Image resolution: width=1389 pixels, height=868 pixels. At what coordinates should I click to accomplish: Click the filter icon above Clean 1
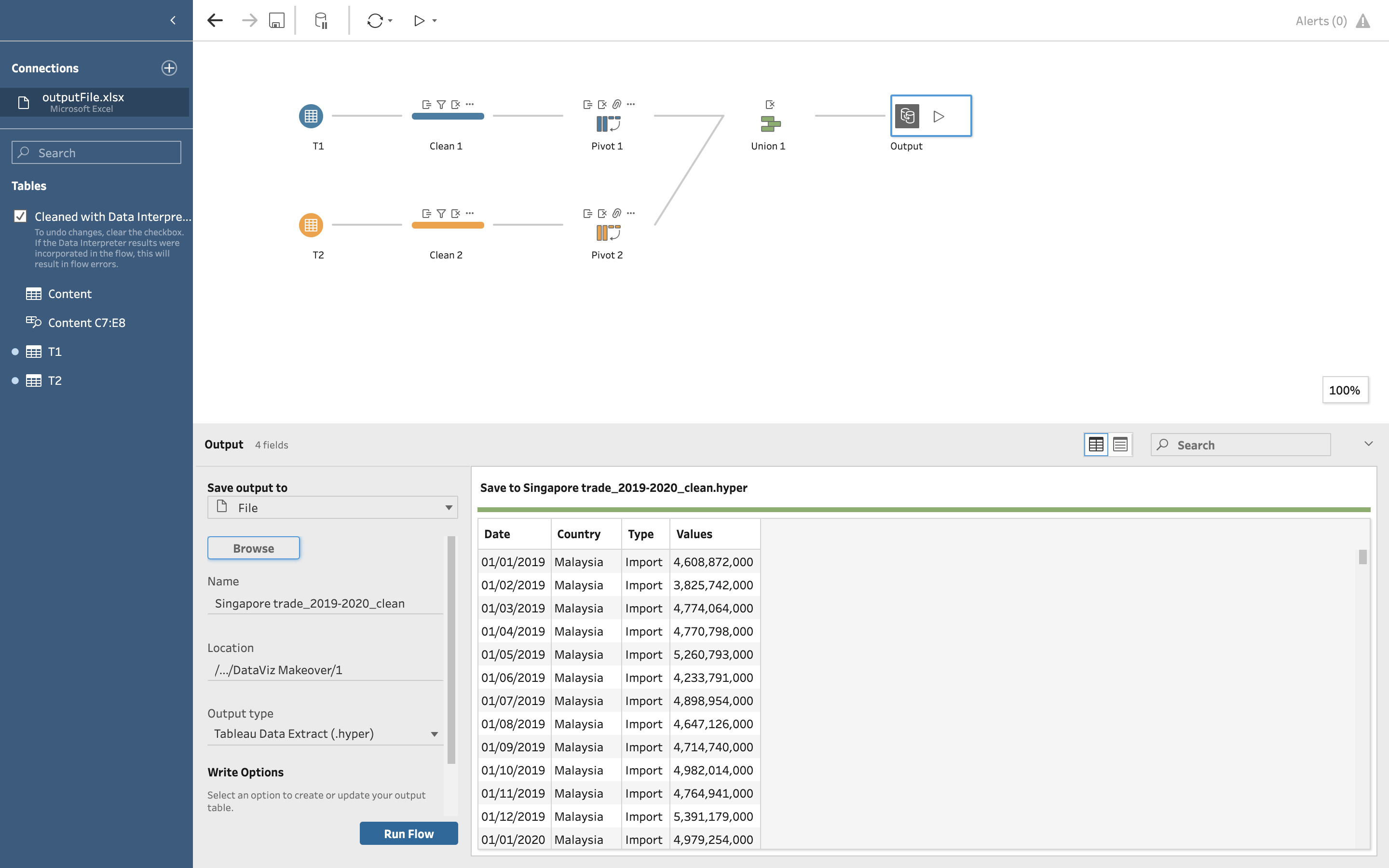coord(441,105)
